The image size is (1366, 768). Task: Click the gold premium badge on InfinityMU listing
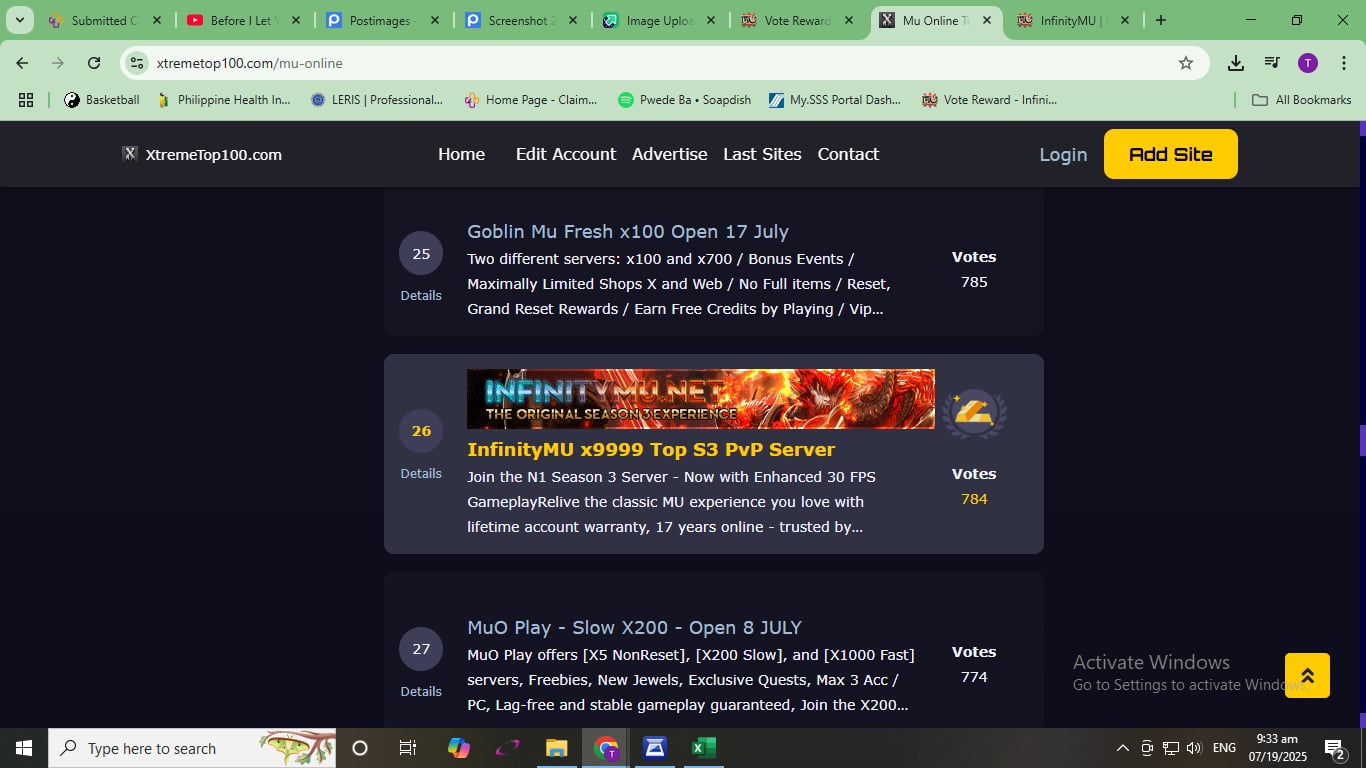974,413
